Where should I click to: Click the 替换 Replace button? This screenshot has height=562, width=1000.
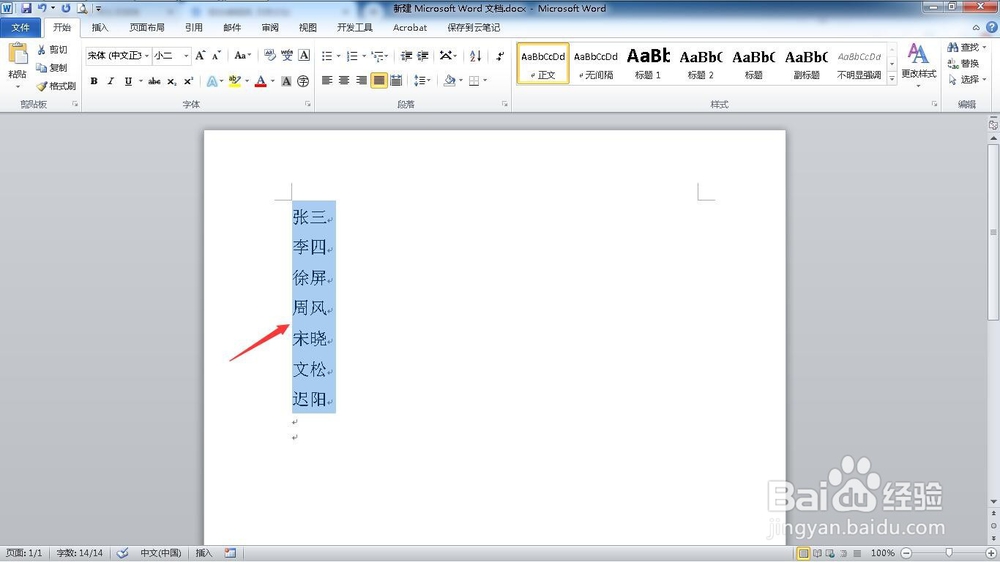964,63
